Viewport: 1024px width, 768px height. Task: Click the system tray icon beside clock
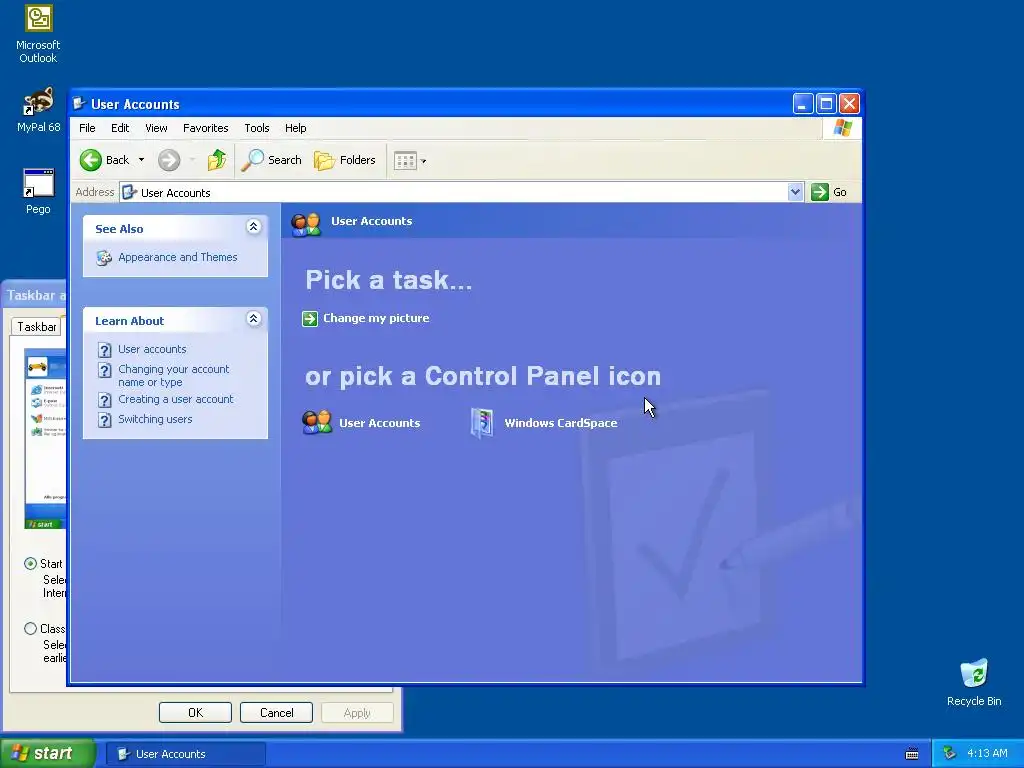coord(950,753)
